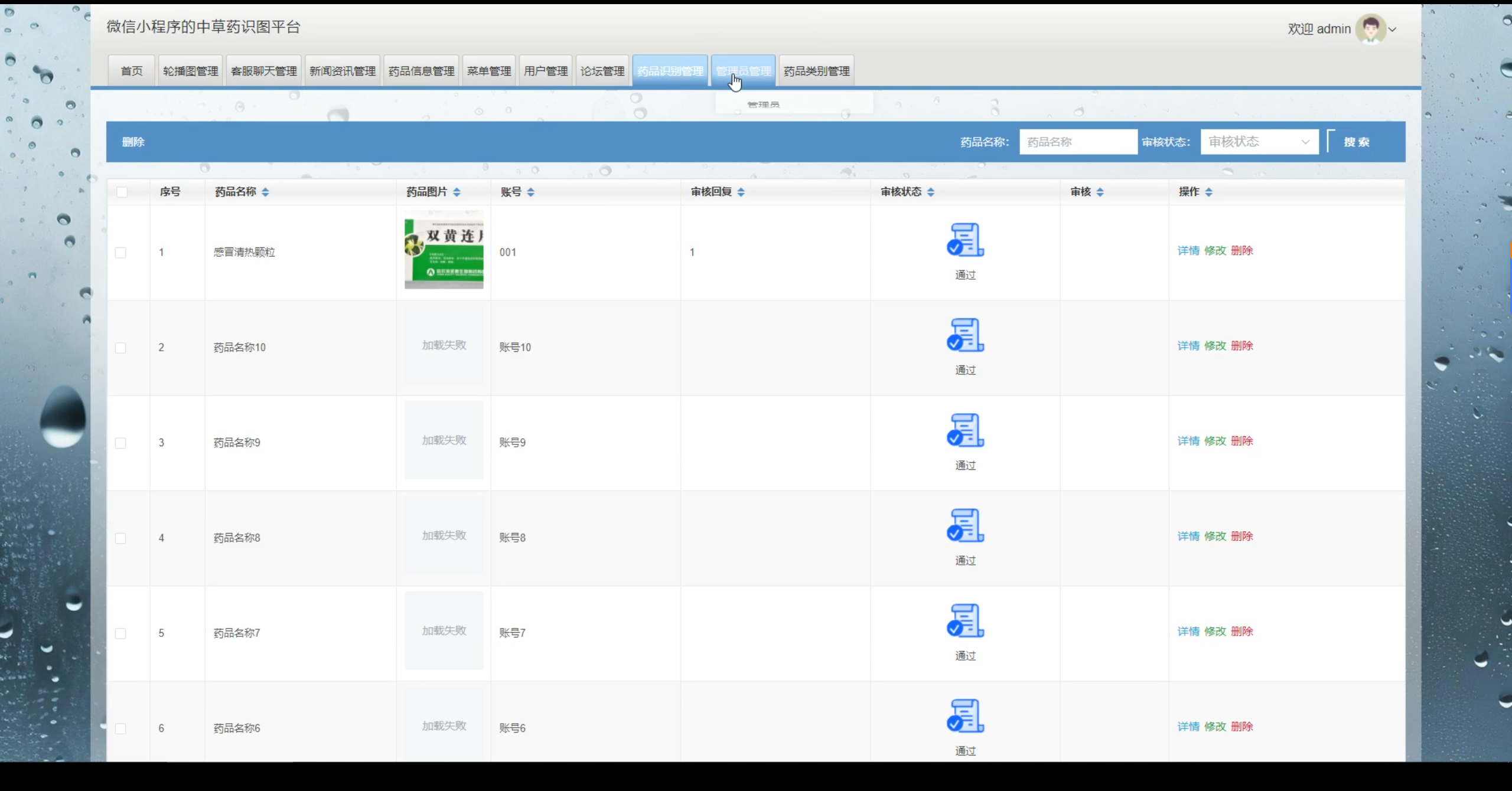Expand the admin user menu chevron
This screenshot has height=791, width=1512.
[1393, 30]
